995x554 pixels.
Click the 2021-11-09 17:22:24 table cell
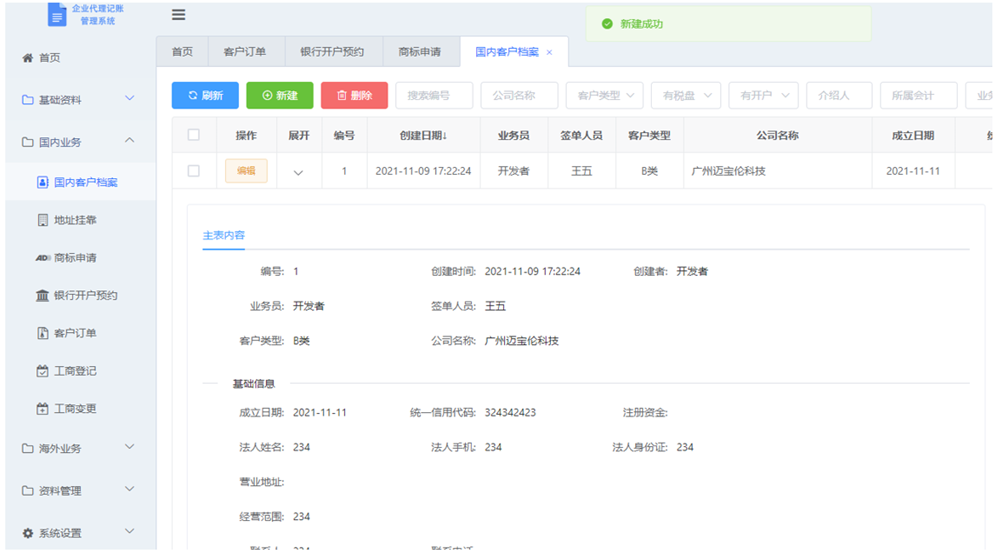(423, 171)
